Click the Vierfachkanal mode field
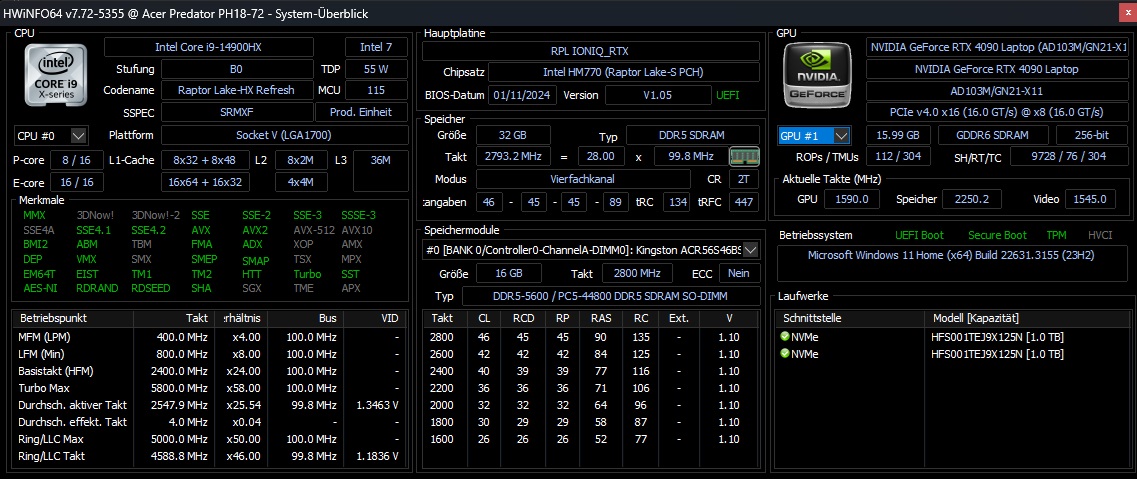This screenshot has height=479, width=1137. [x=585, y=179]
